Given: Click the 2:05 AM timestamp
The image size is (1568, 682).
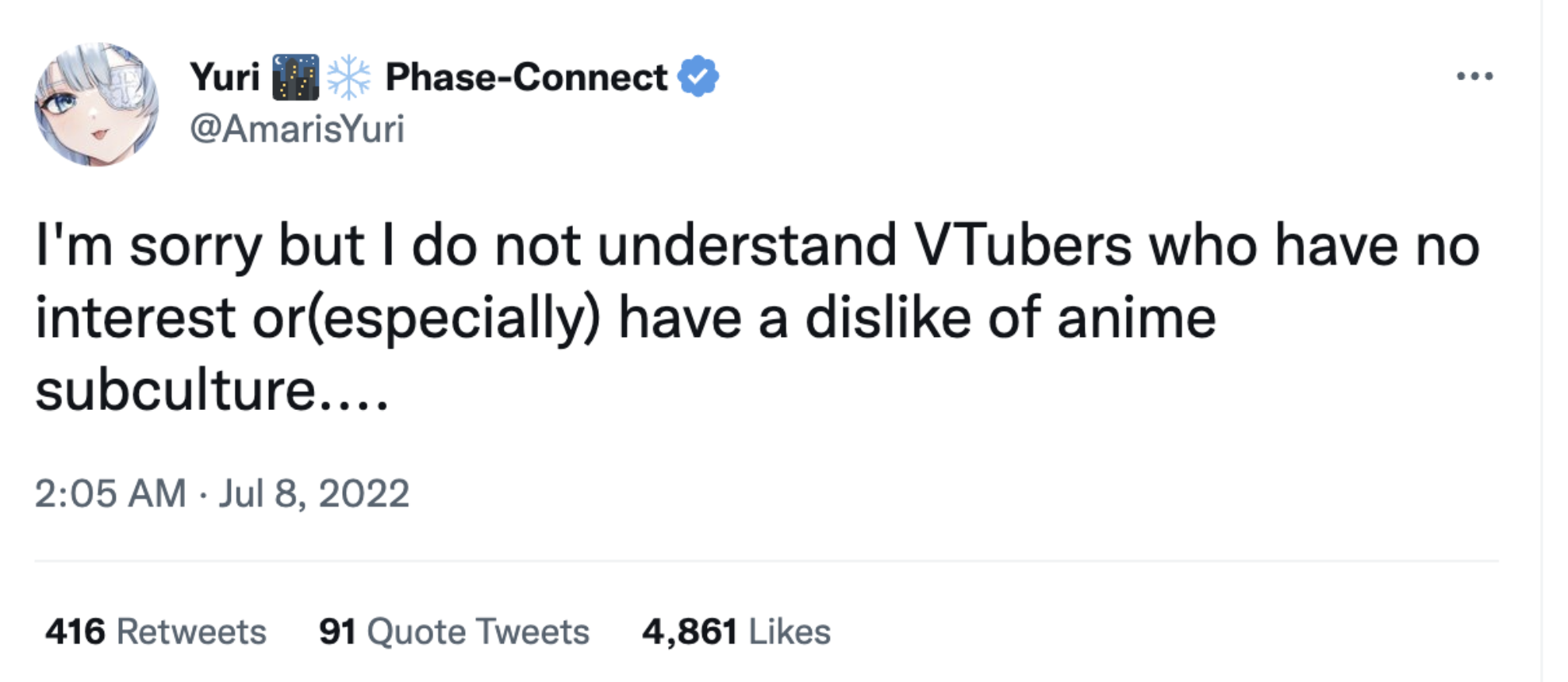Looking at the screenshot, I should click(x=110, y=493).
